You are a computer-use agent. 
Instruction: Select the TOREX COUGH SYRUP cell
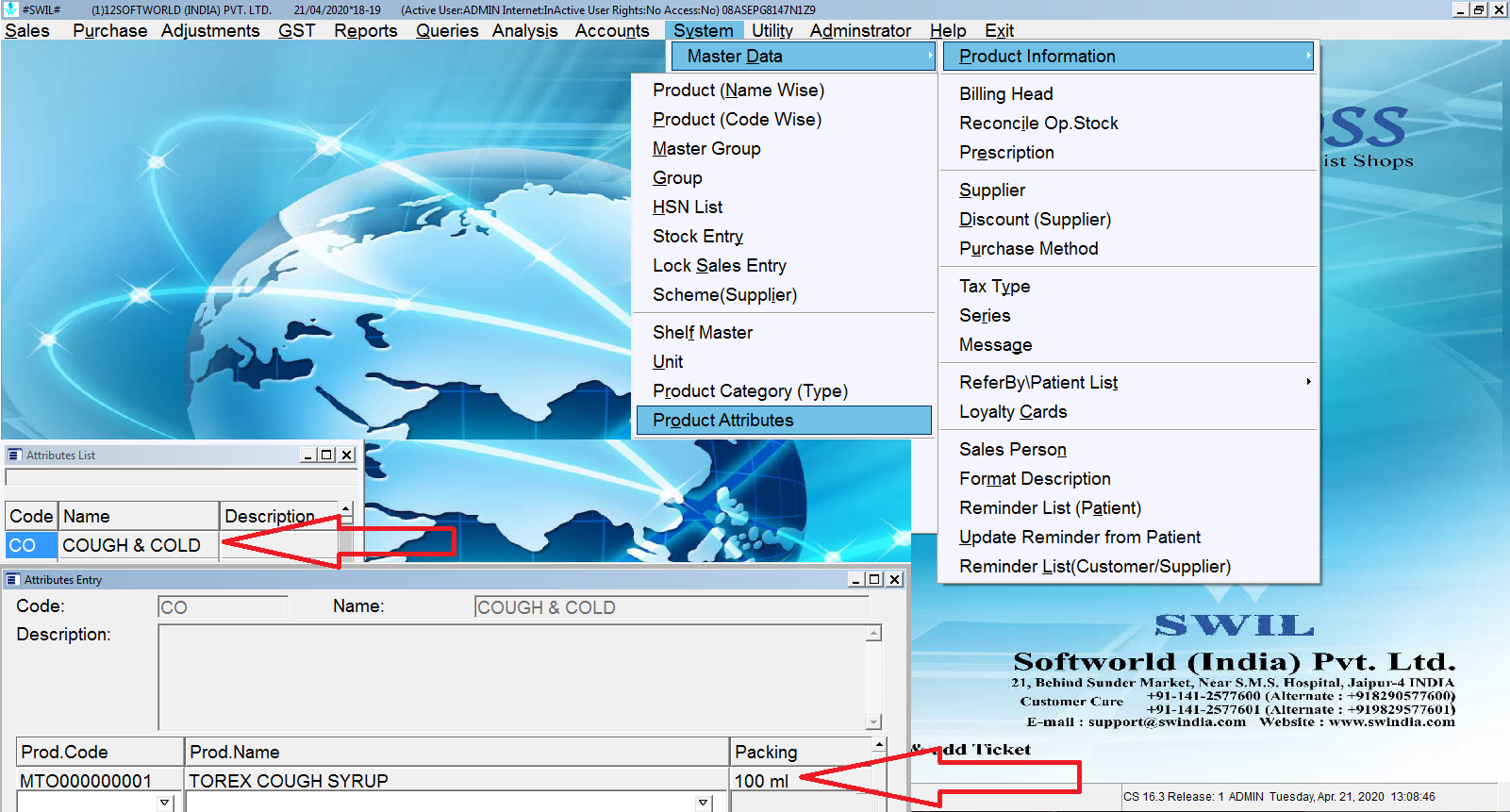coord(456,781)
